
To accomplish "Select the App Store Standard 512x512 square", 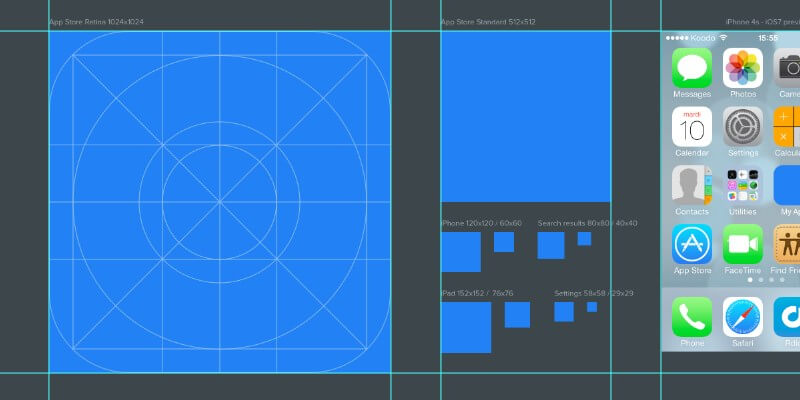I will (526, 117).
